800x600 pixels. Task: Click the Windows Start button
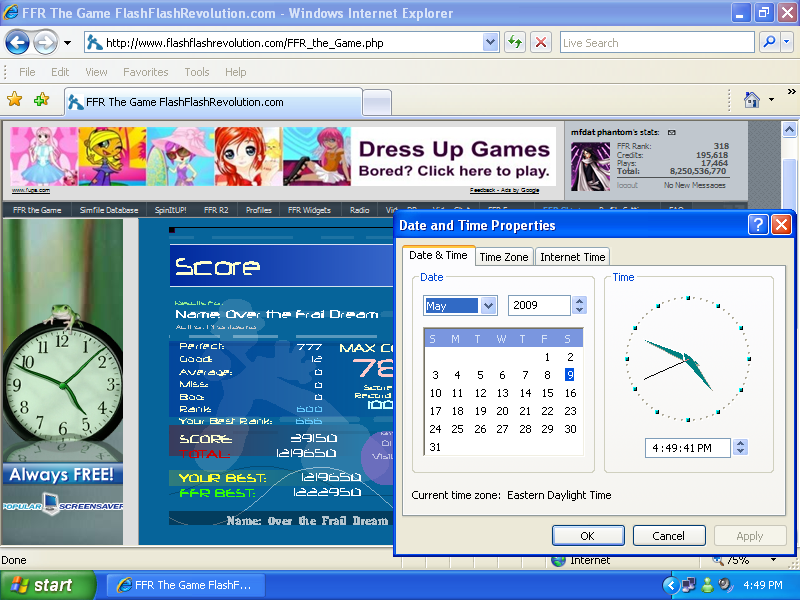47,585
